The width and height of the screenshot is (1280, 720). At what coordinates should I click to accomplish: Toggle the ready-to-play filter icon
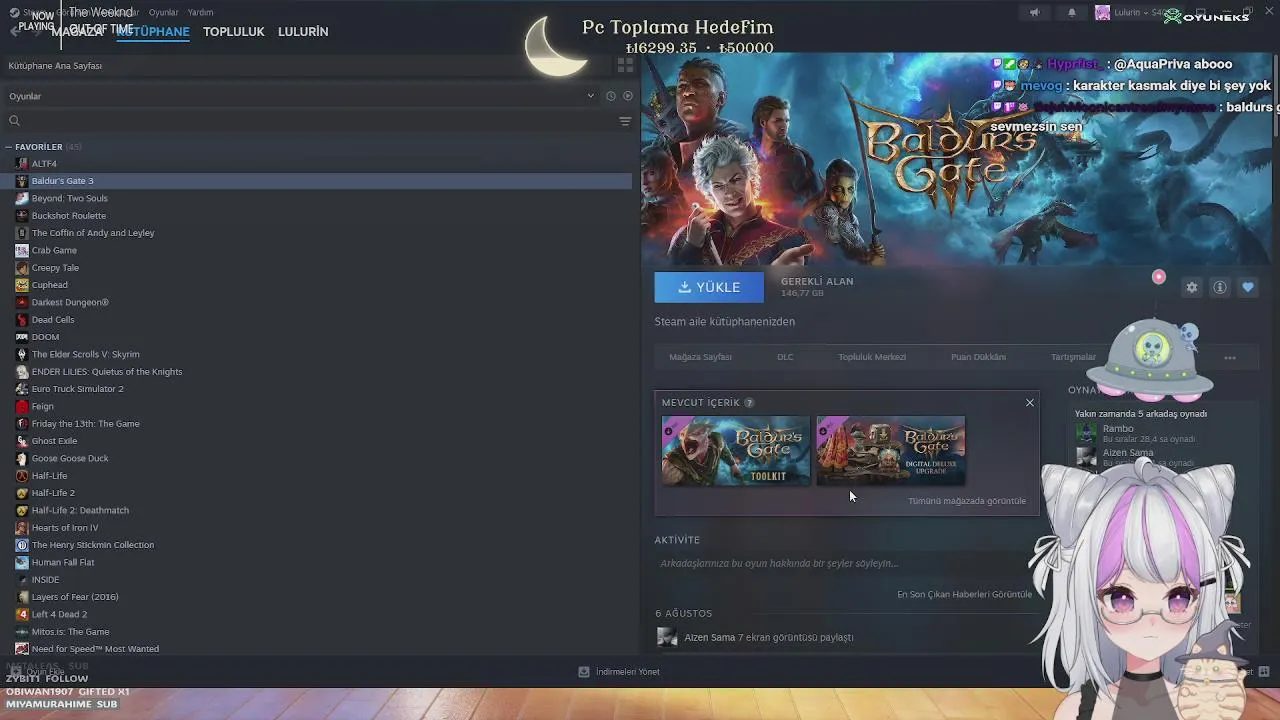pyautogui.click(x=628, y=96)
